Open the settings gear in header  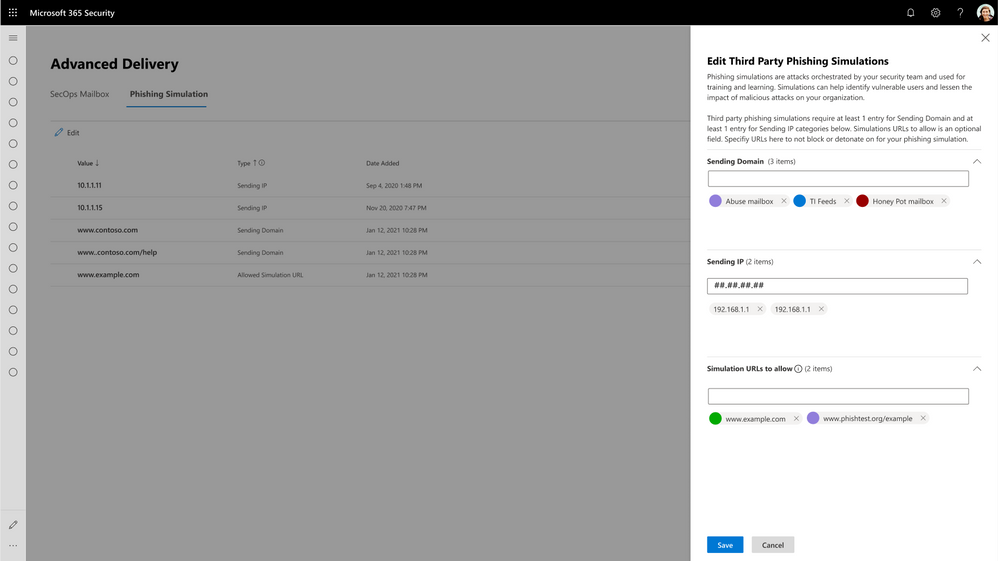click(x=935, y=13)
